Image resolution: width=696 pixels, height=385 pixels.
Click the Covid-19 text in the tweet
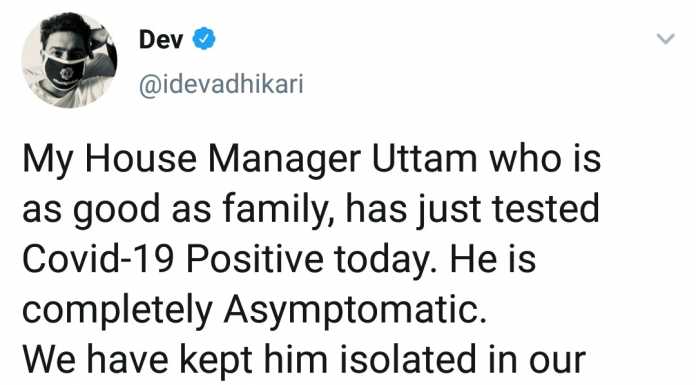[98, 259]
